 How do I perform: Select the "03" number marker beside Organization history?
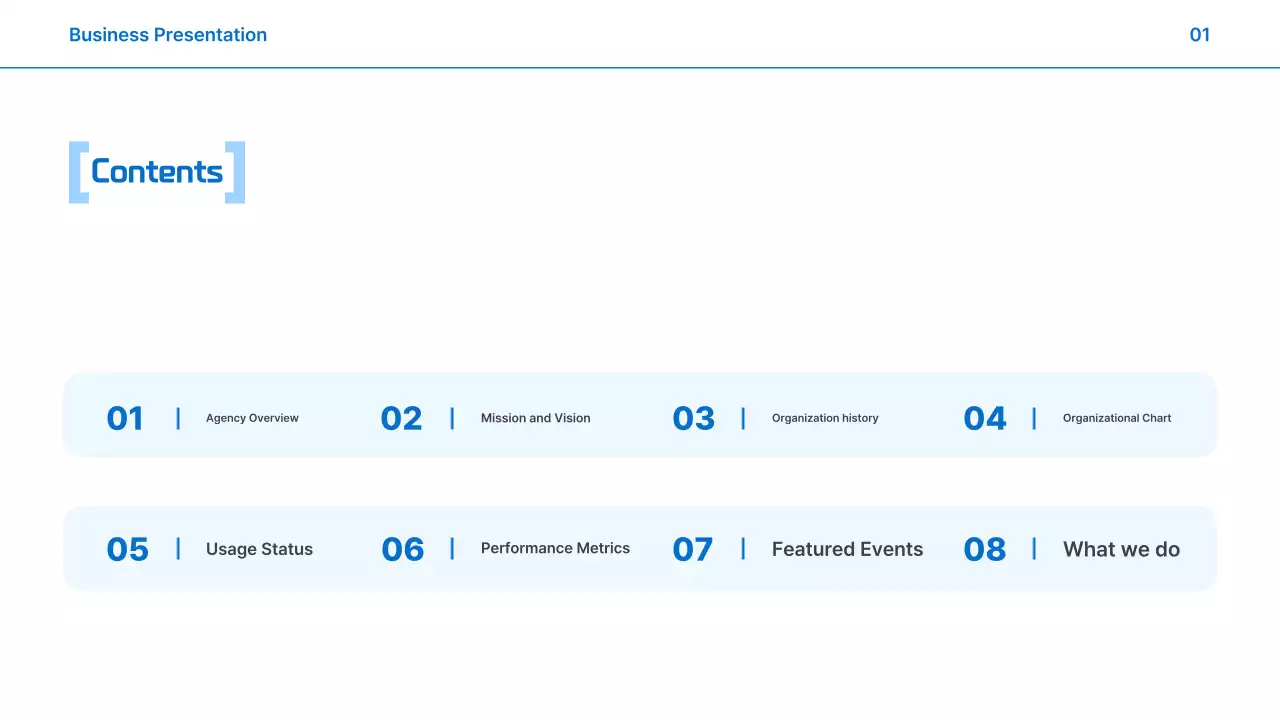tap(693, 418)
